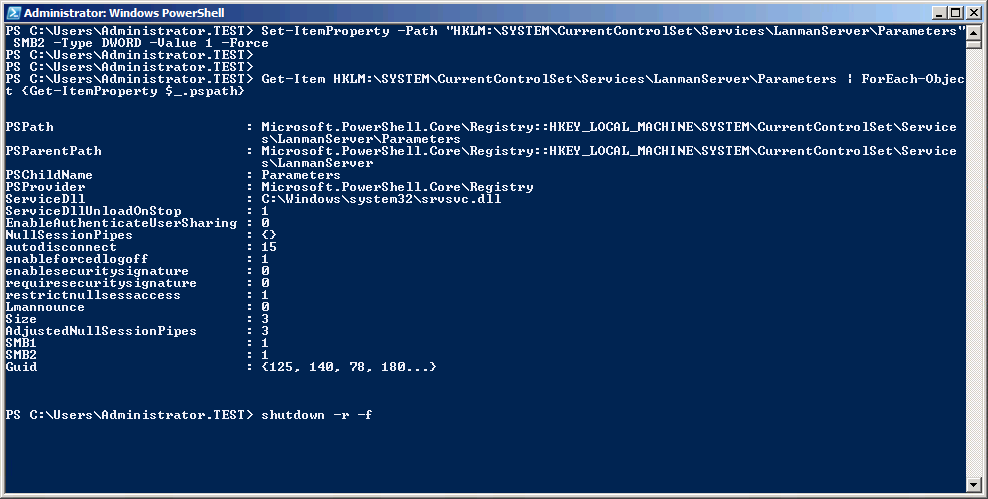The width and height of the screenshot is (988, 499).
Task: Click the typed "shutdown -r -f" command
Action: (x=317, y=415)
